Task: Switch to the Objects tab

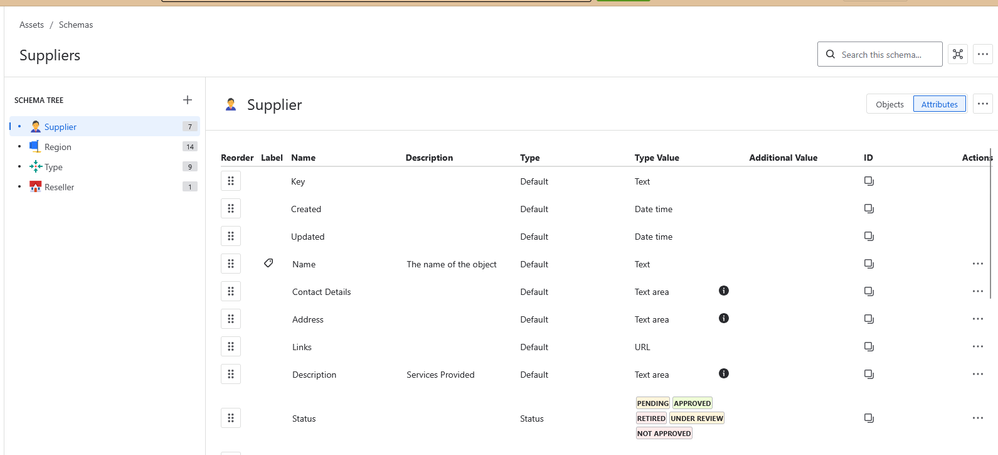Action: point(890,104)
